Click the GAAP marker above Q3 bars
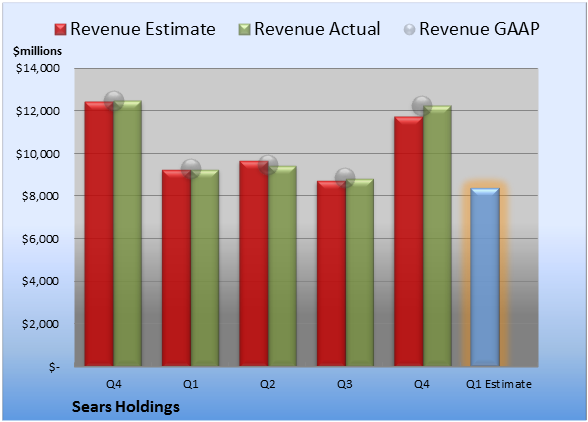 [x=345, y=177]
